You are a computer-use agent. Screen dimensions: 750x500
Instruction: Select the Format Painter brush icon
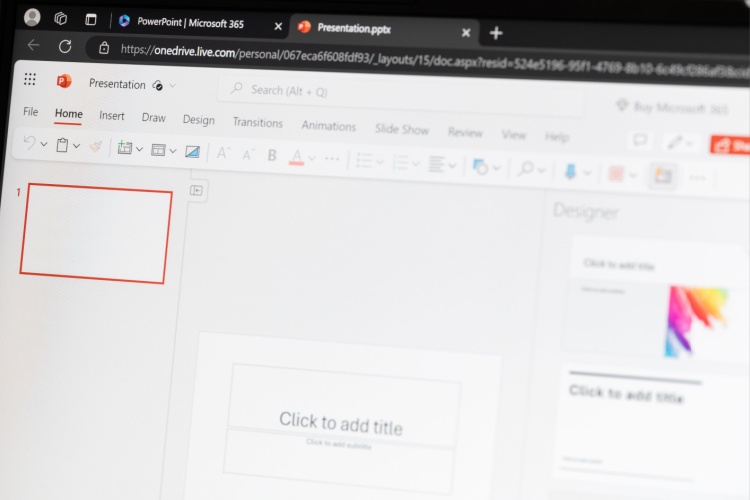[95, 147]
